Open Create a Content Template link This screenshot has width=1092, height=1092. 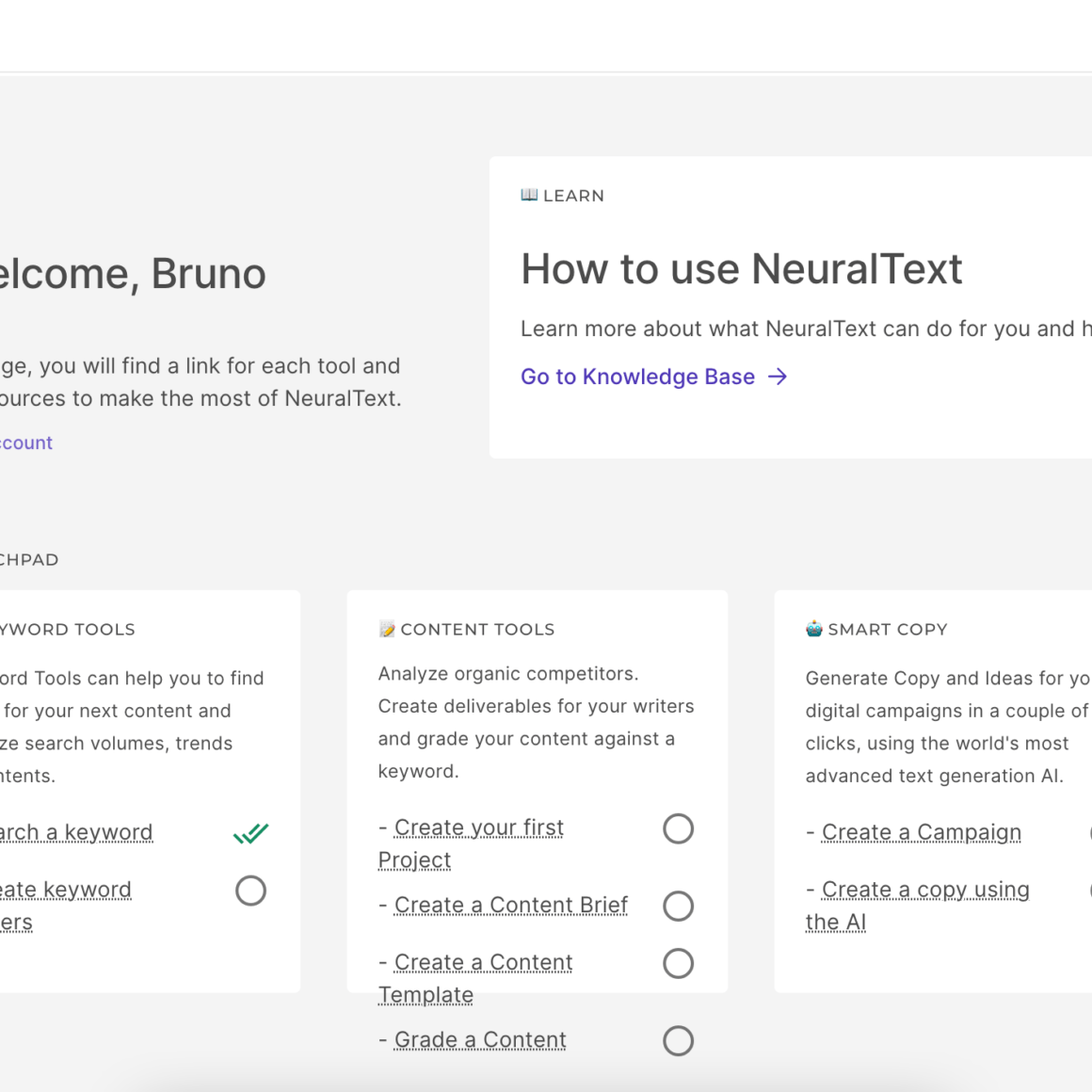pos(483,962)
